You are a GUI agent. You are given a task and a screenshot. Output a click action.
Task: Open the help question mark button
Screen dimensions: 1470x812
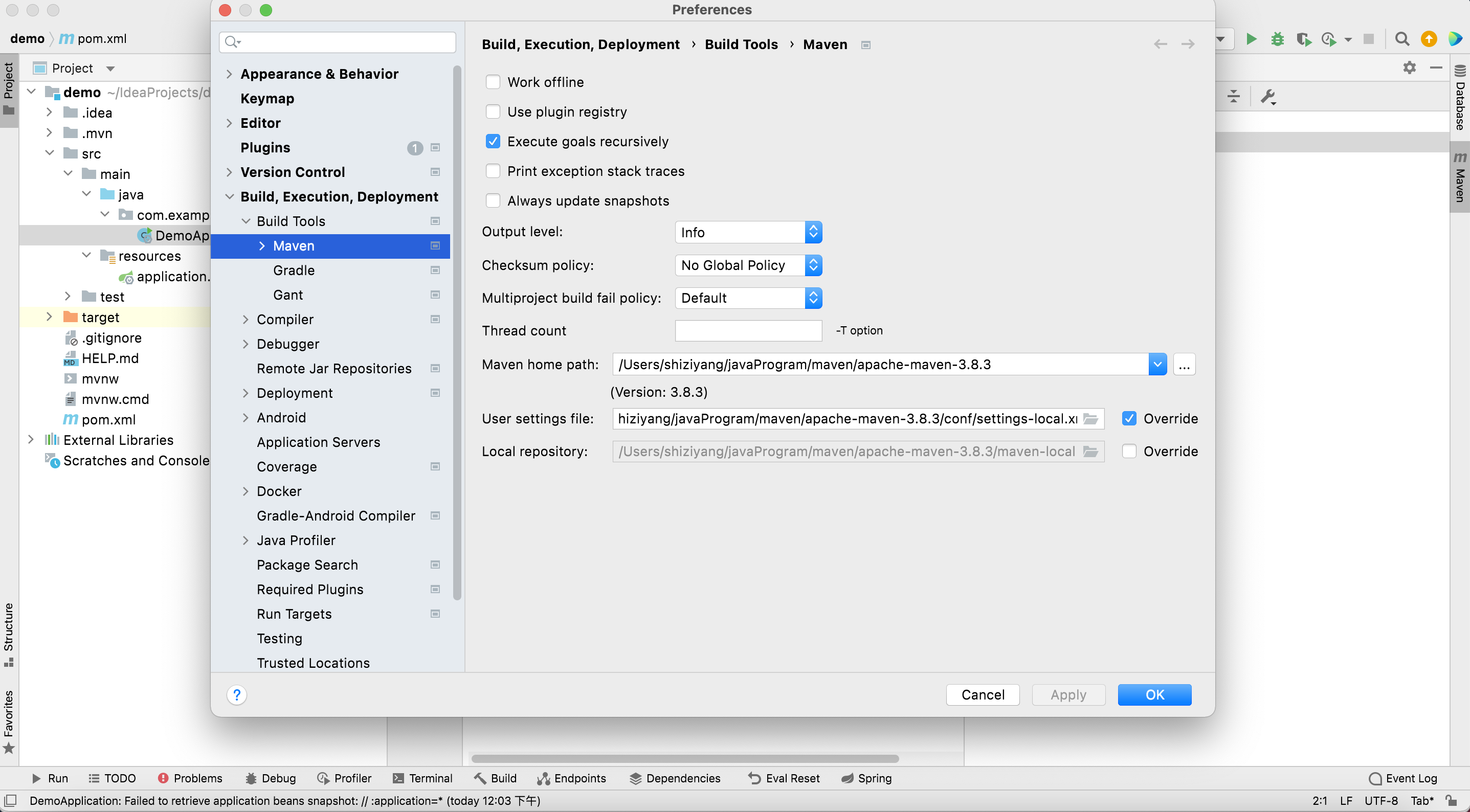237,694
